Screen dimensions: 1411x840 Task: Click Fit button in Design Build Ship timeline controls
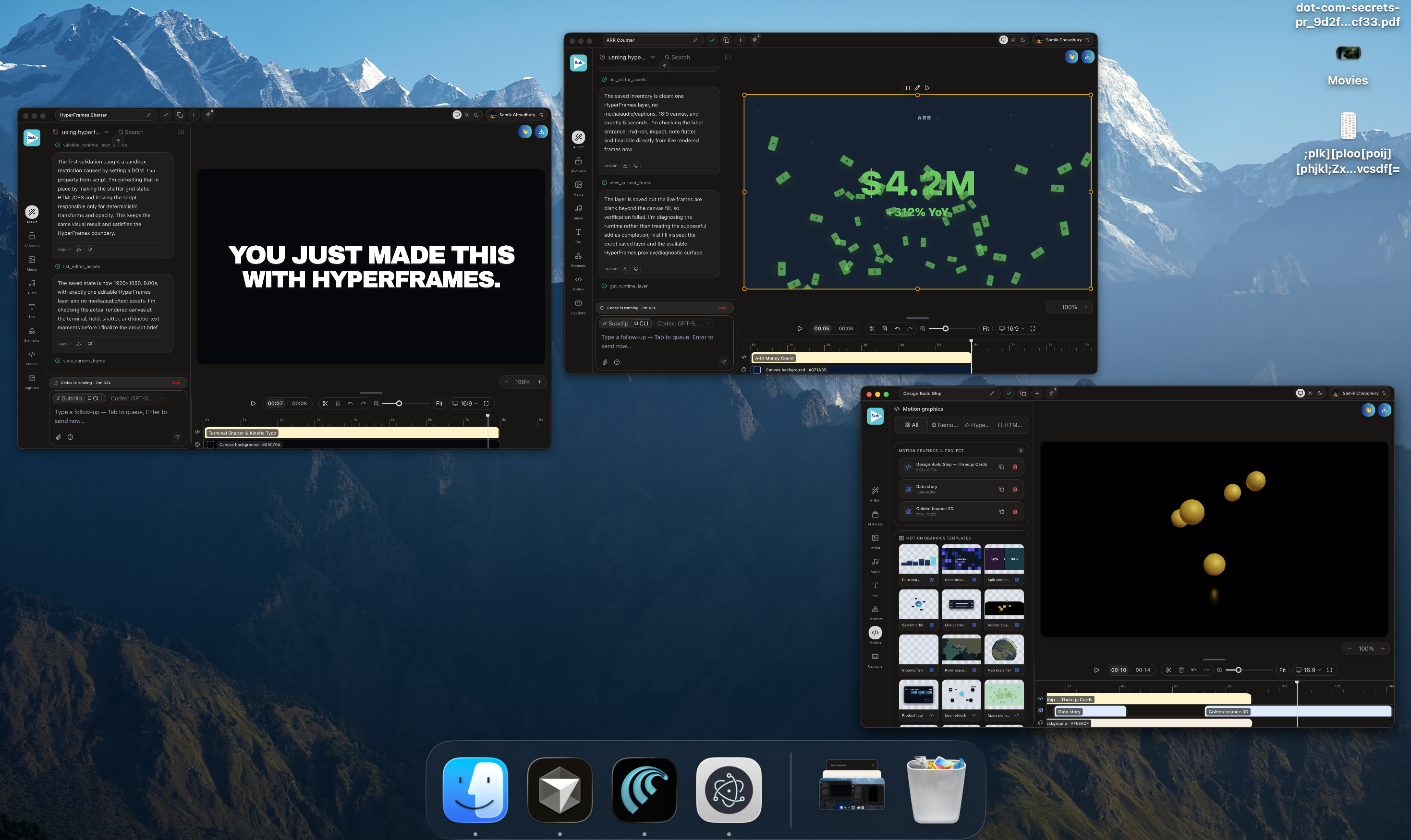[x=1282, y=670]
